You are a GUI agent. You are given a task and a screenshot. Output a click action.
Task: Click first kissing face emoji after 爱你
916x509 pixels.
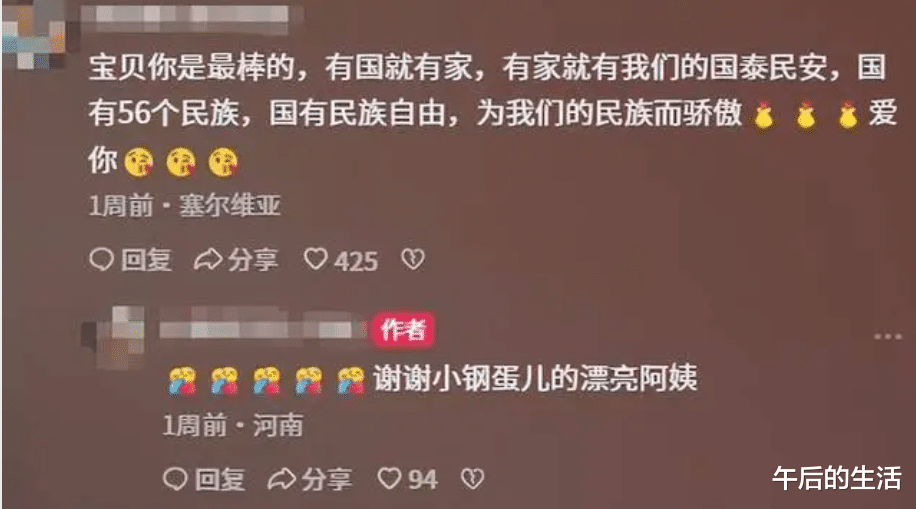click(x=139, y=162)
